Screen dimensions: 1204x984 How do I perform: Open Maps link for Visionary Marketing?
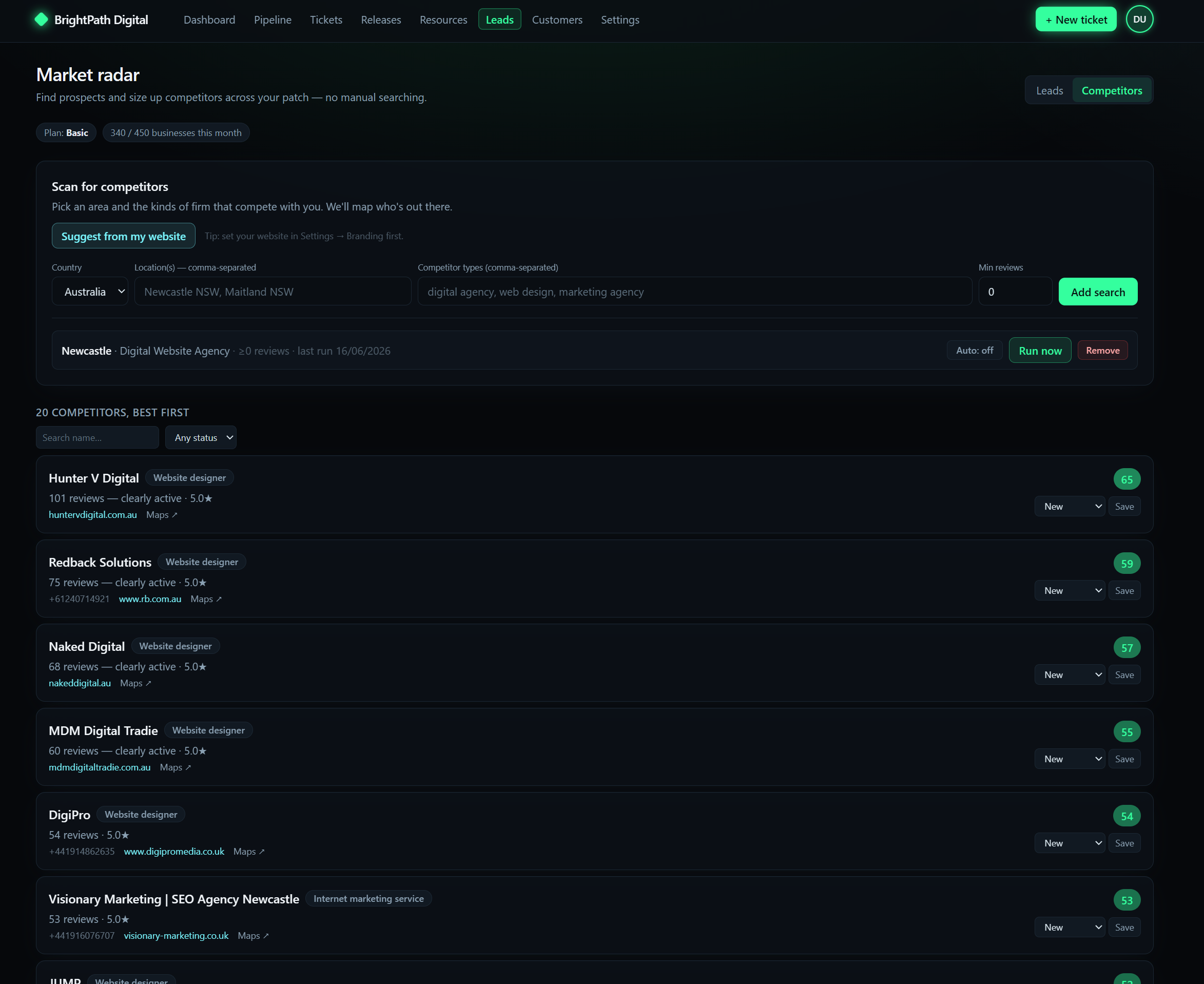point(253,936)
